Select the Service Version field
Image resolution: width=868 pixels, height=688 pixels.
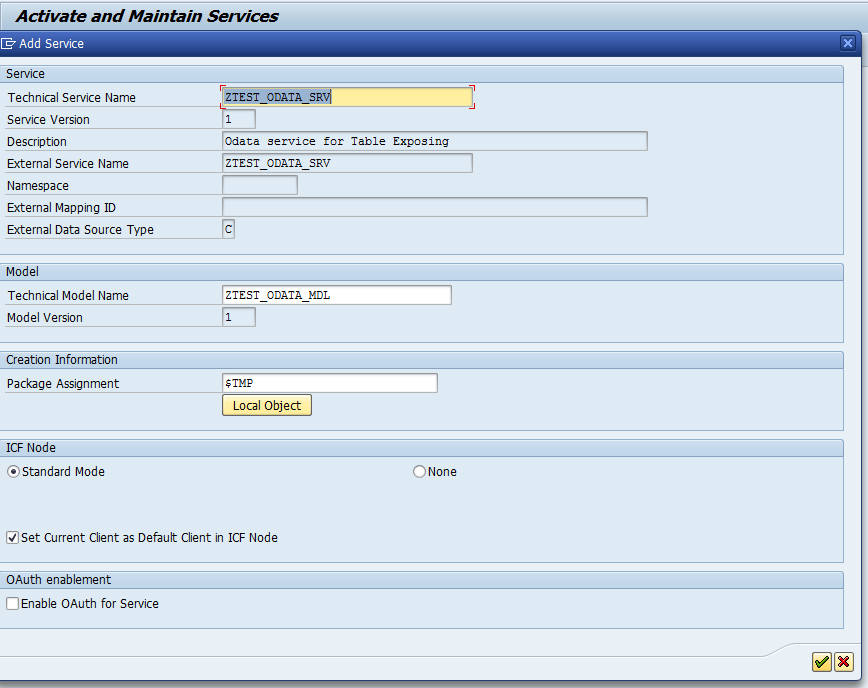point(238,119)
